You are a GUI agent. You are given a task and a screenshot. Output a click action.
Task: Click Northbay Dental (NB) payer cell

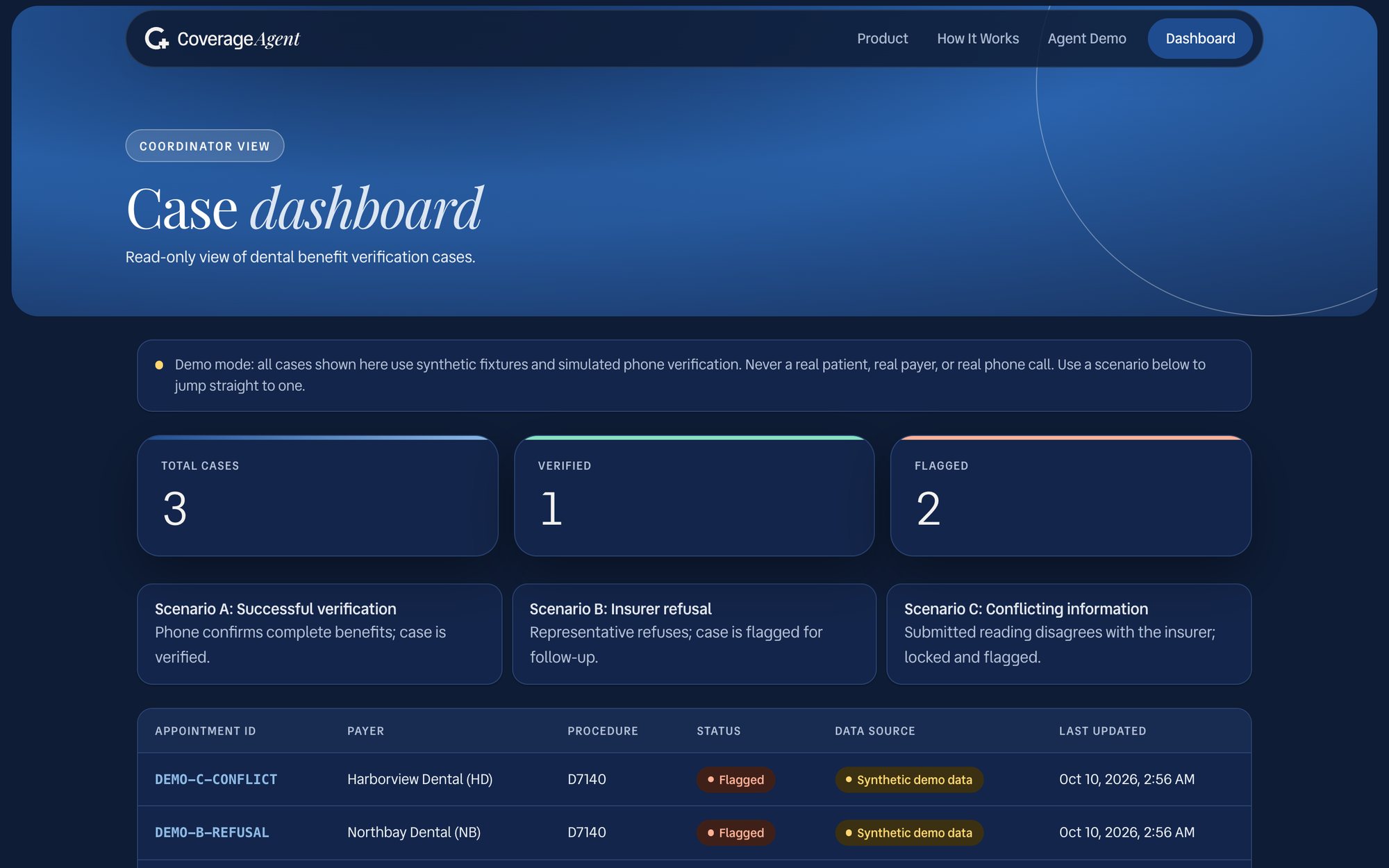414,832
